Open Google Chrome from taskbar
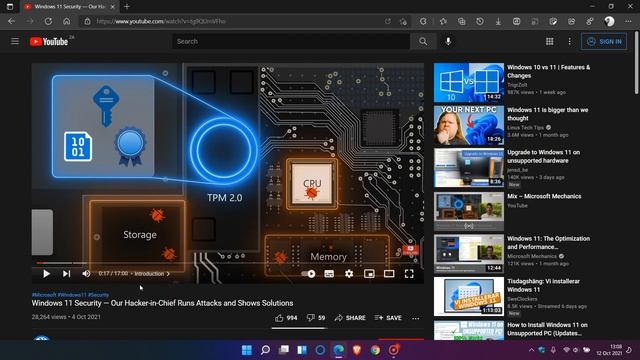Viewport: 640px width, 360px height. [x=375, y=350]
